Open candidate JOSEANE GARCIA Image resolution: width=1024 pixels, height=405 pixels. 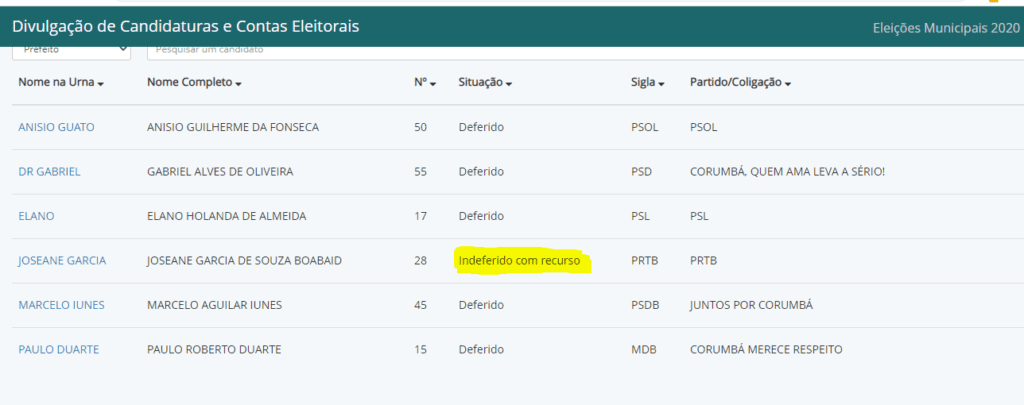click(62, 261)
